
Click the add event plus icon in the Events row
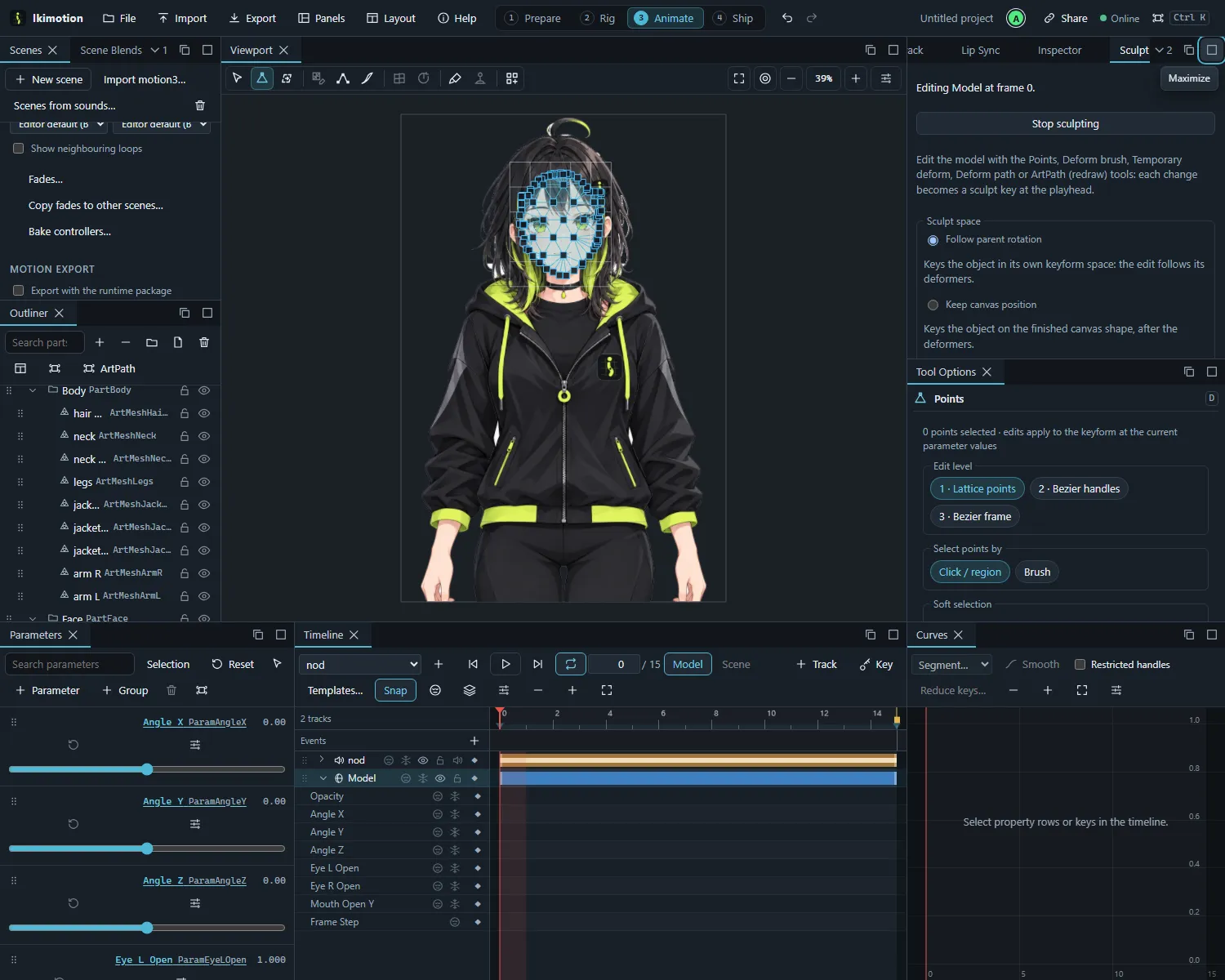pos(474,741)
